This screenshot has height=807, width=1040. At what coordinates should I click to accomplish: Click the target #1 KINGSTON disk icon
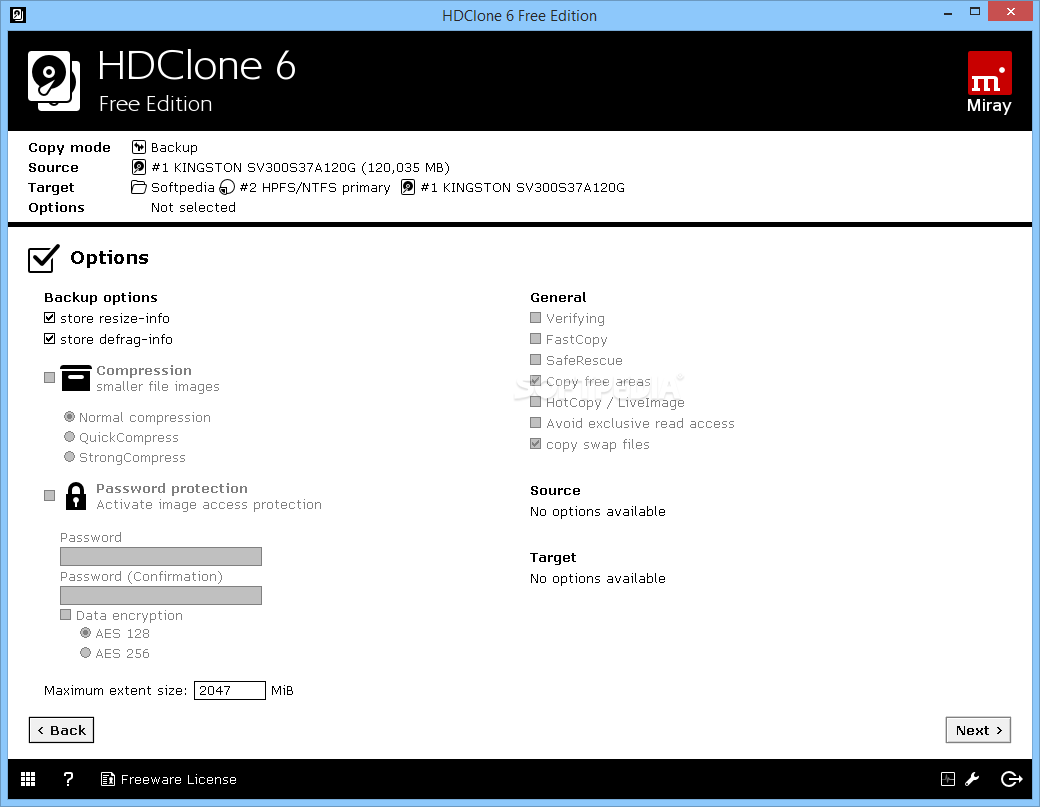pos(408,188)
